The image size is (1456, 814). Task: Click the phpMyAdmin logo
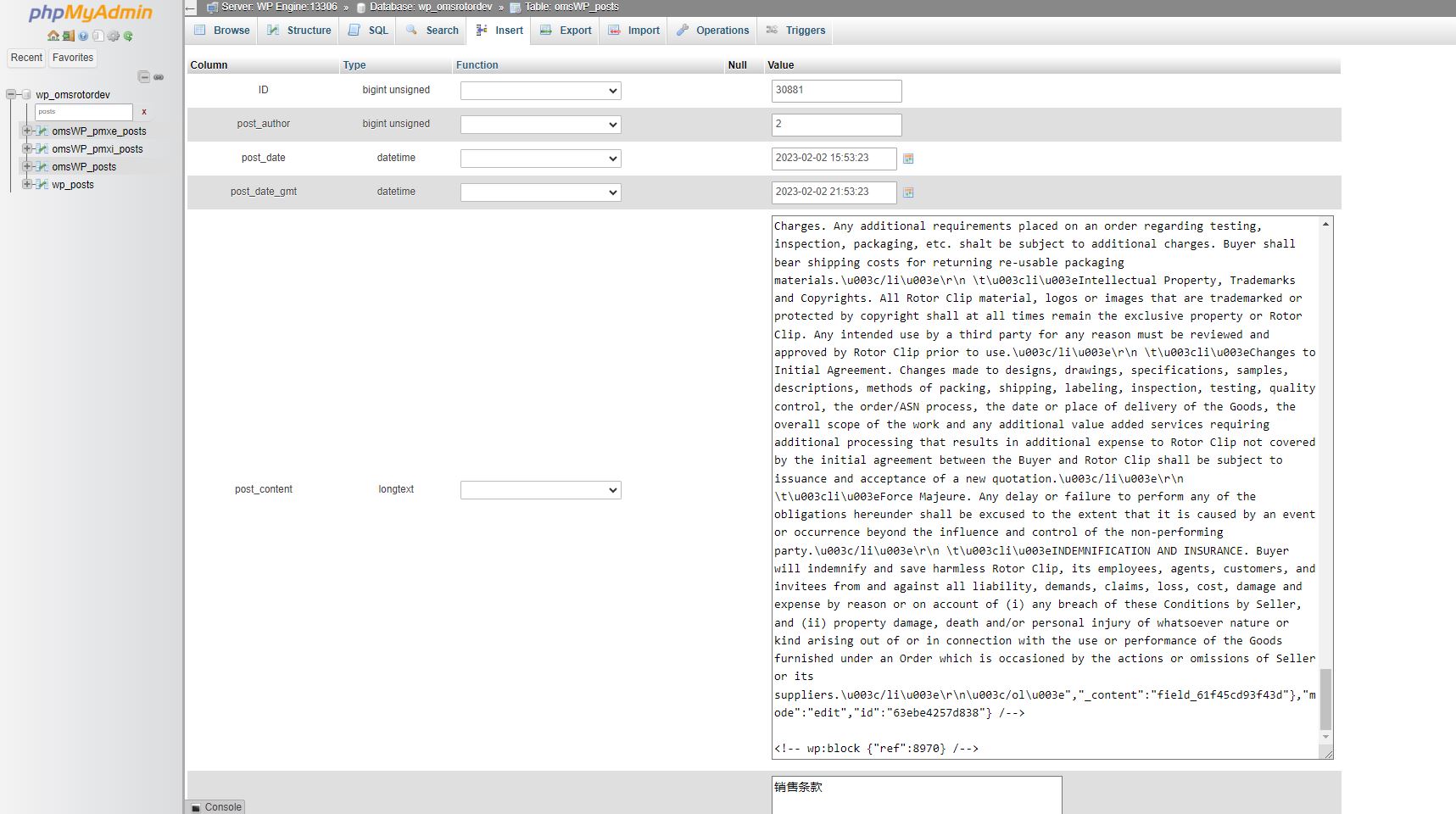90,13
